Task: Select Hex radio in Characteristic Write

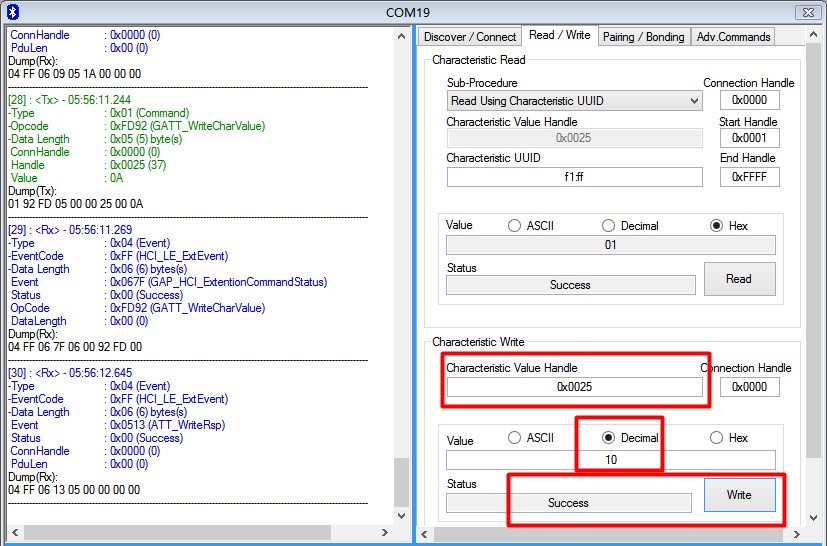Action: pyautogui.click(x=716, y=438)
